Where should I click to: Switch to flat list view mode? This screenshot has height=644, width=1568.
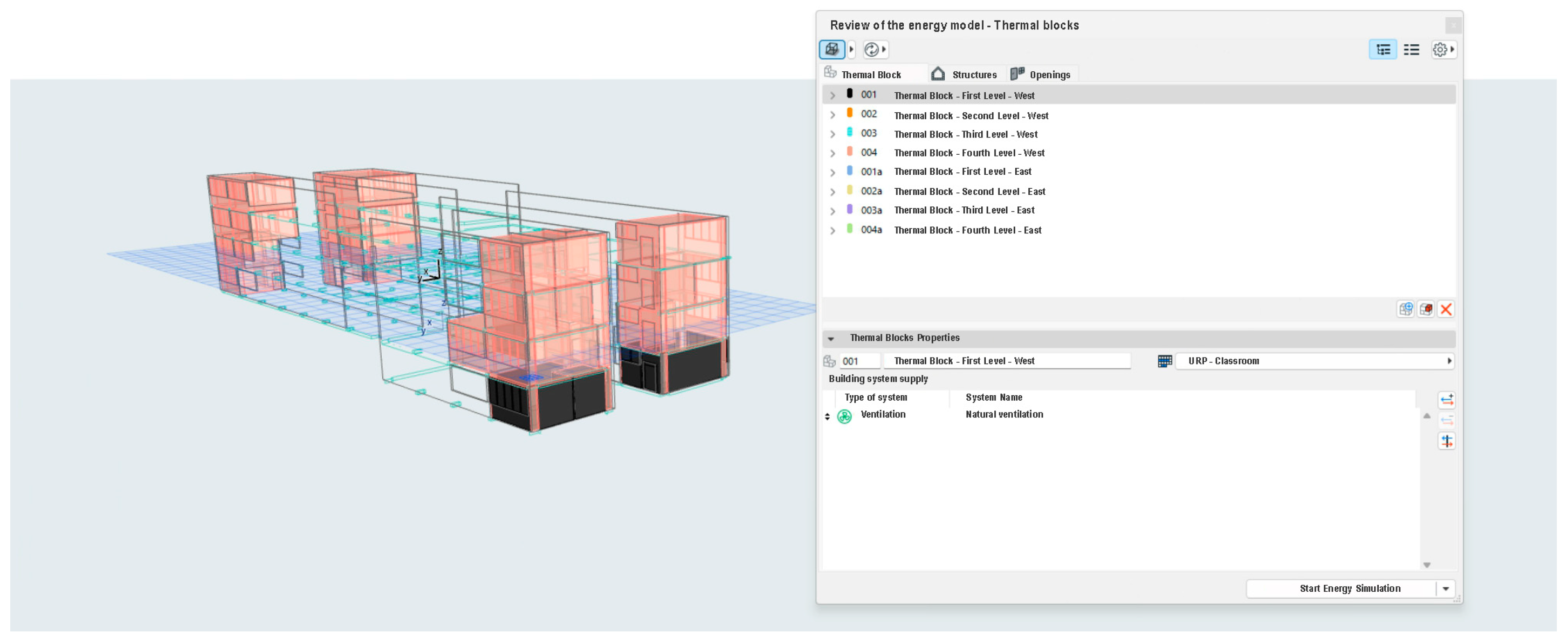(1411, 50)
